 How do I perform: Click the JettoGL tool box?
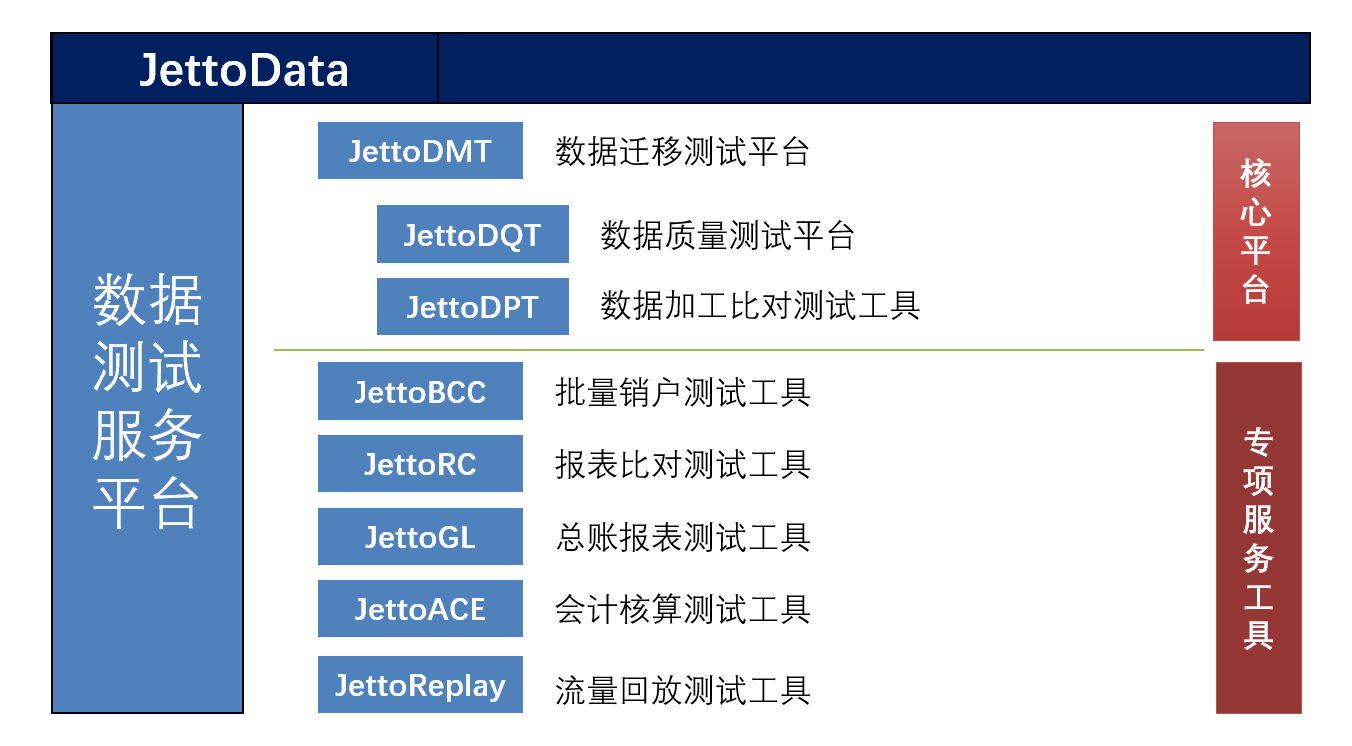(x=420, y=537)
